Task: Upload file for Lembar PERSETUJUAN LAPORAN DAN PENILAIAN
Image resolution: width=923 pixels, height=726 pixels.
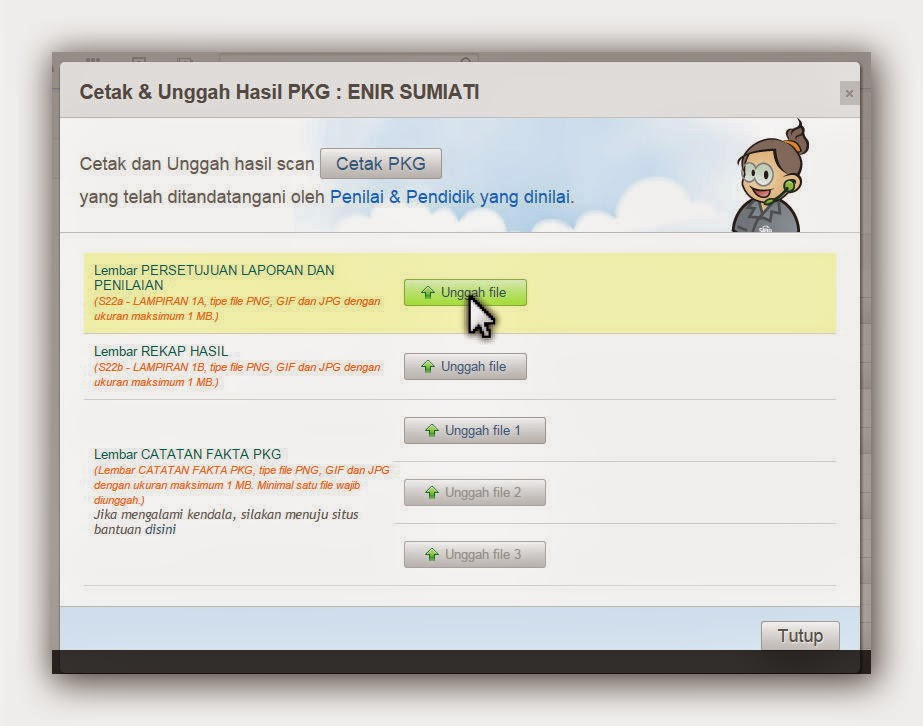Action: tap(465, 293)
